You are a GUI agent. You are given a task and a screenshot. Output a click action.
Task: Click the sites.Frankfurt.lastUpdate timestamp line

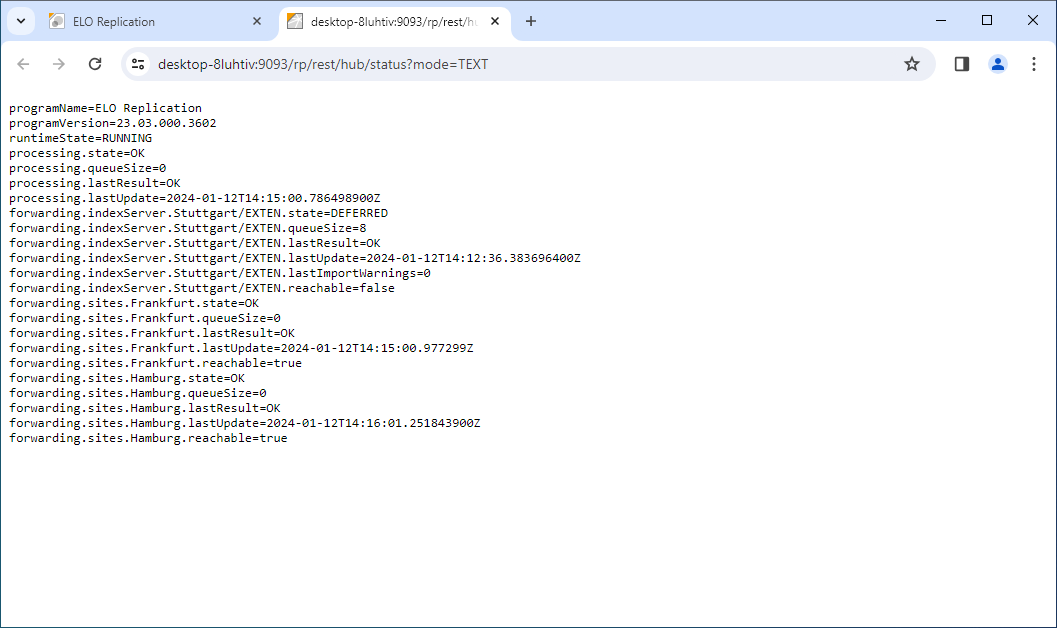(241, 348)
